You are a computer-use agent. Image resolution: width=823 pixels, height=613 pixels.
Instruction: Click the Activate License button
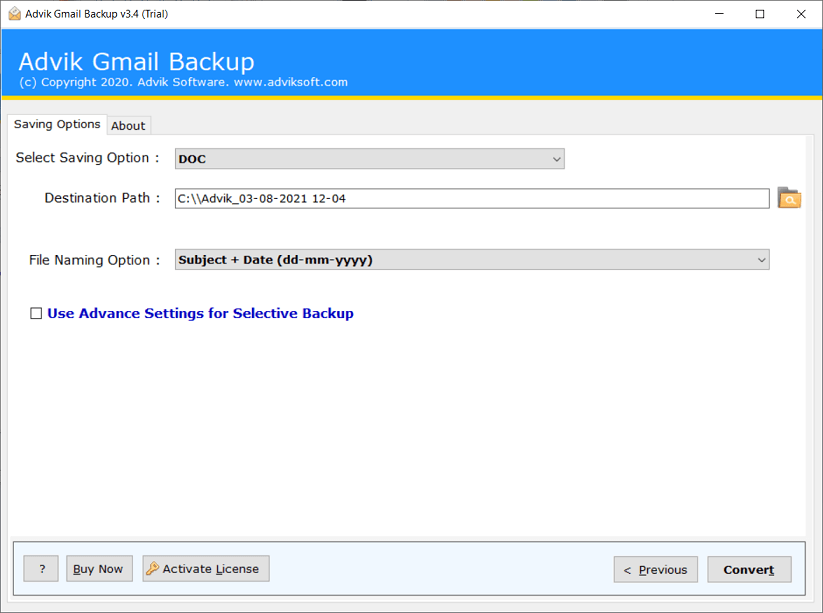coord(206,568)
